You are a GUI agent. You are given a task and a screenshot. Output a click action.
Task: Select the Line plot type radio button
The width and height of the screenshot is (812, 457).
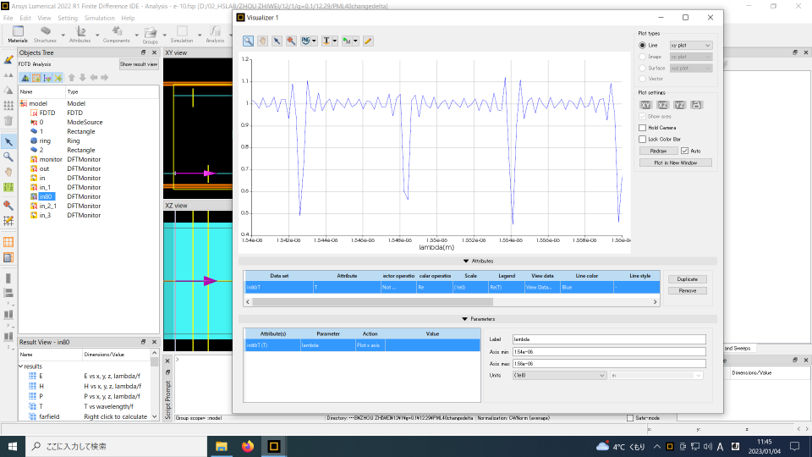(x=643, y=45)
